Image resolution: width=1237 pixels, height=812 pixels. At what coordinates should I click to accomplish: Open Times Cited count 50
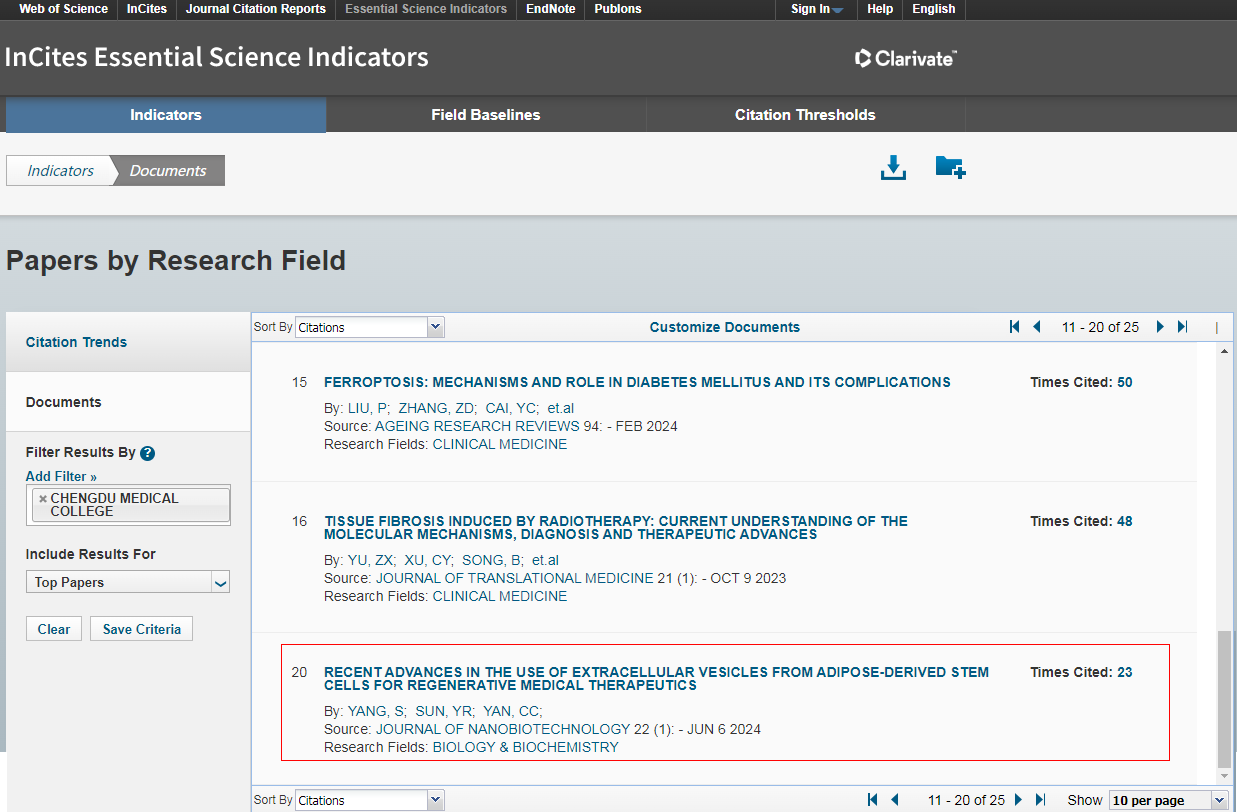tap(1125, 382)
